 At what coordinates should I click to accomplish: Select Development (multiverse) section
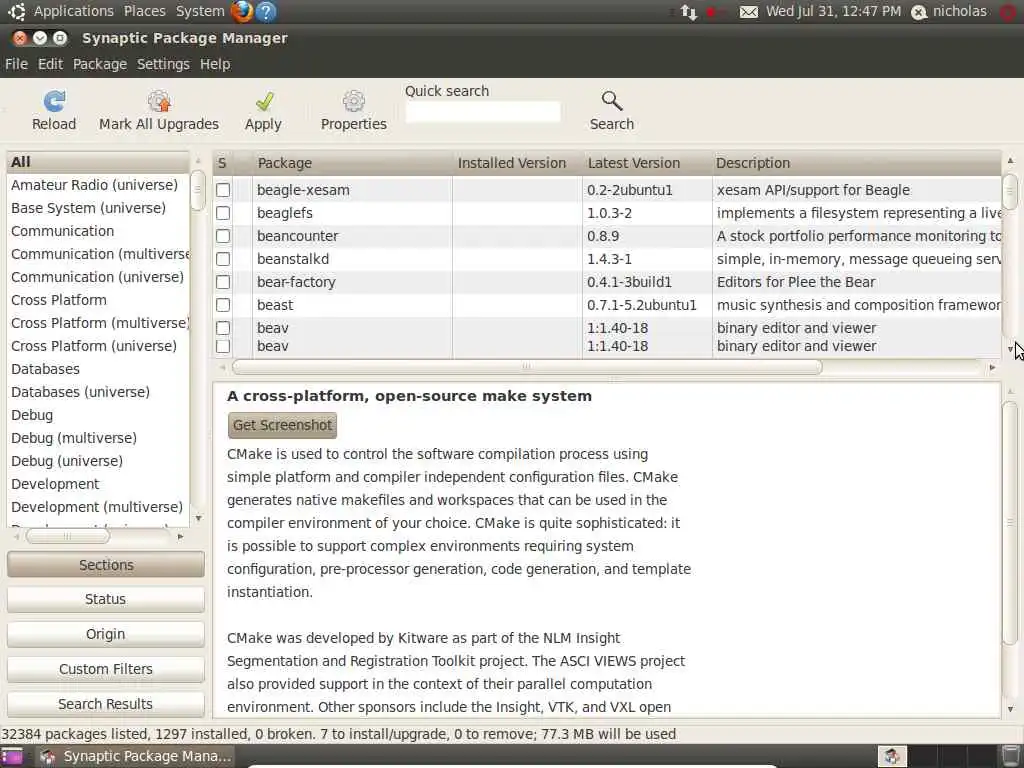coord(98,507)
